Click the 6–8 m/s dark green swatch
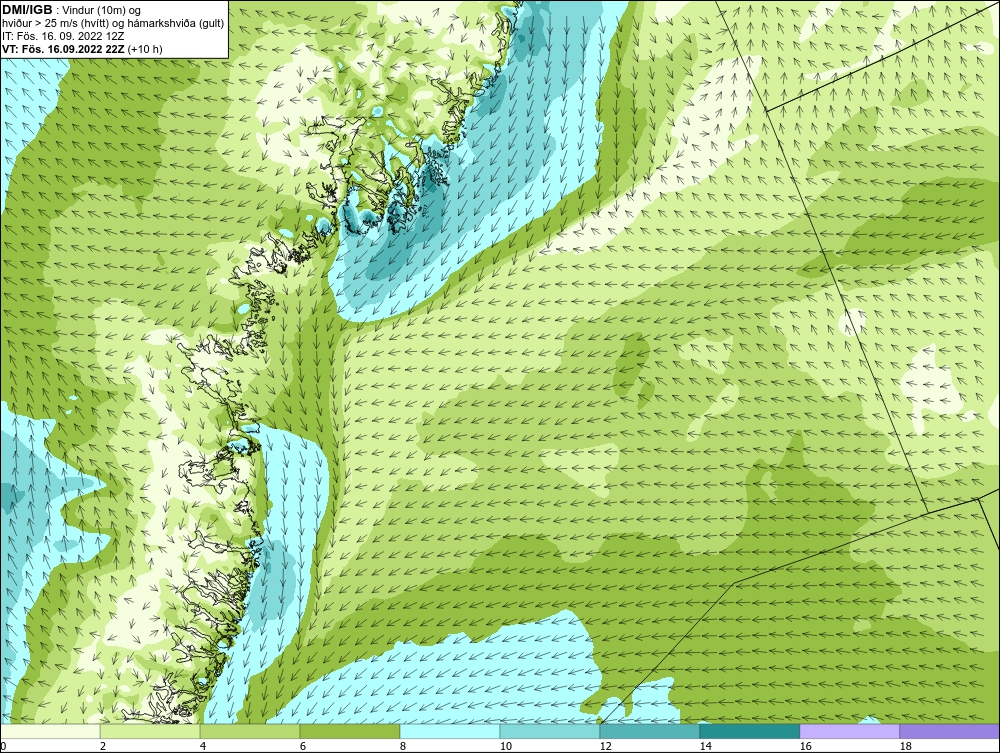This screenshot has width=1000, height=753. [349, 731]
